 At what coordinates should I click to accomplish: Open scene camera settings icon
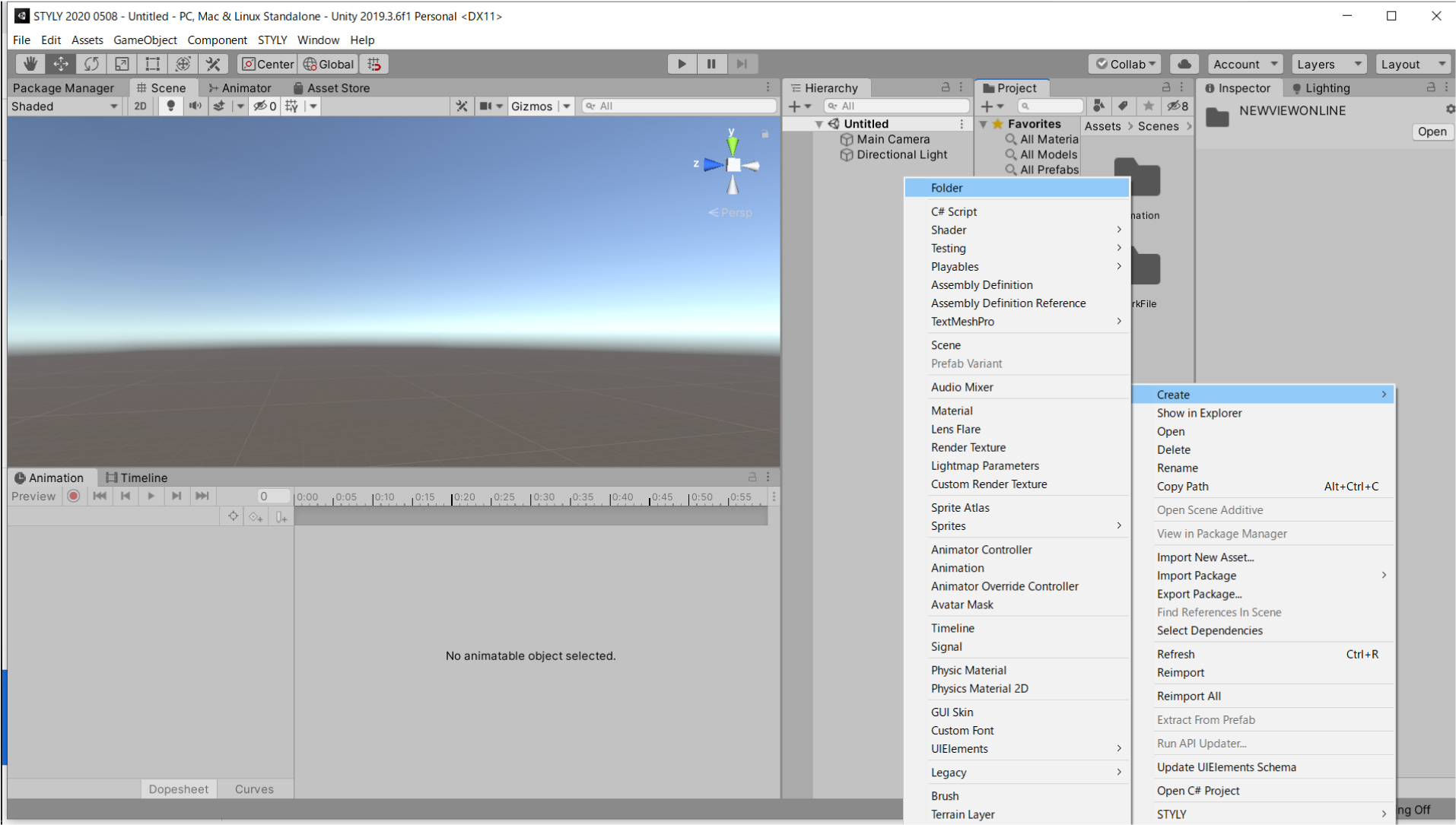[x=485, y=106]
